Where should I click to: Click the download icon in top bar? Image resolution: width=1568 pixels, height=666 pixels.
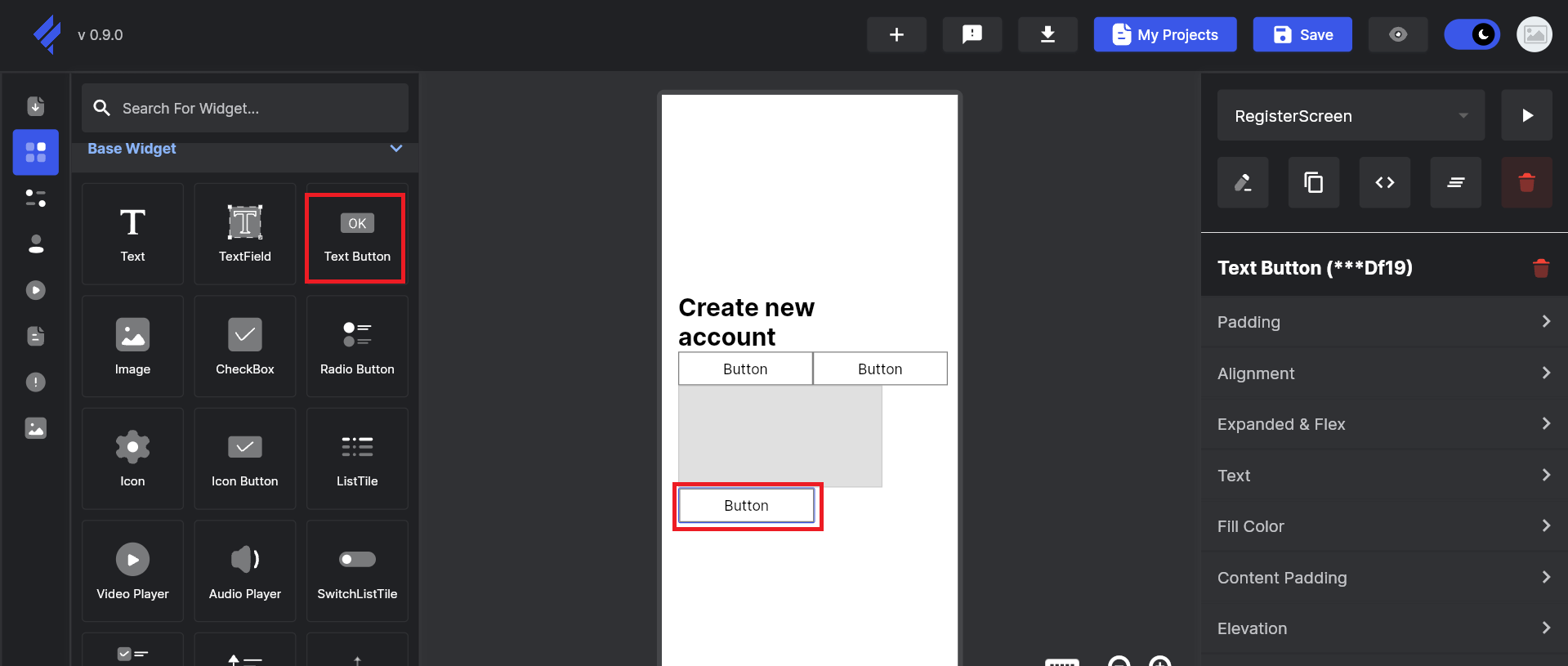point(1047,34)
